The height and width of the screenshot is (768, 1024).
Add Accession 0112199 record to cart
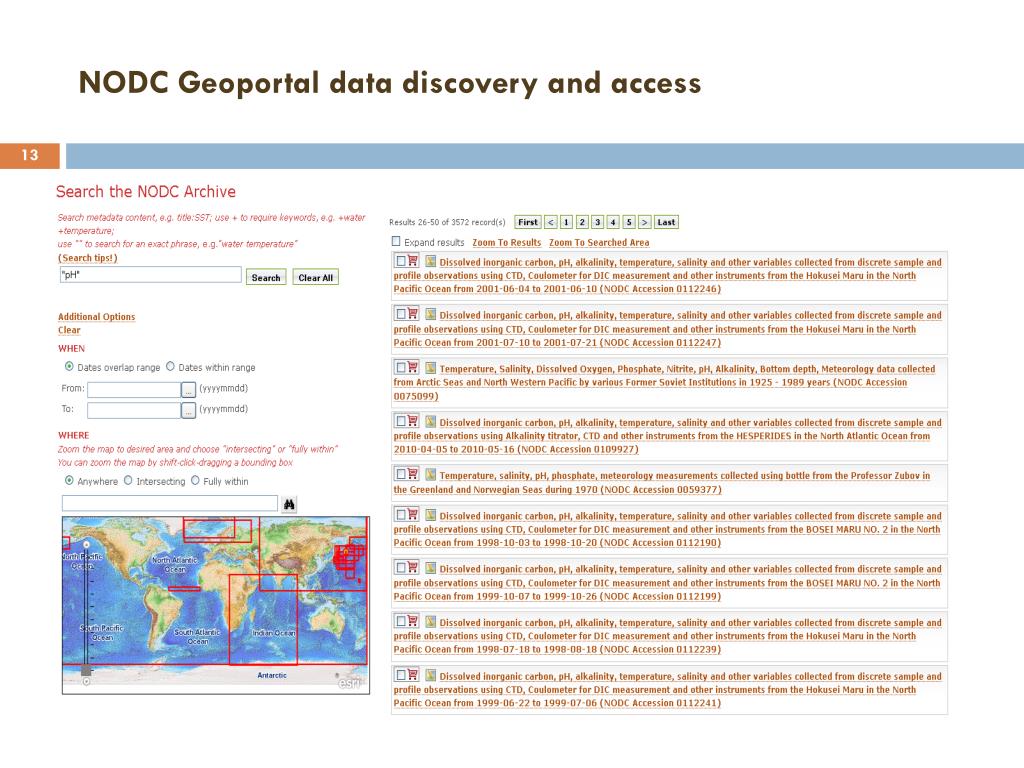413,567
